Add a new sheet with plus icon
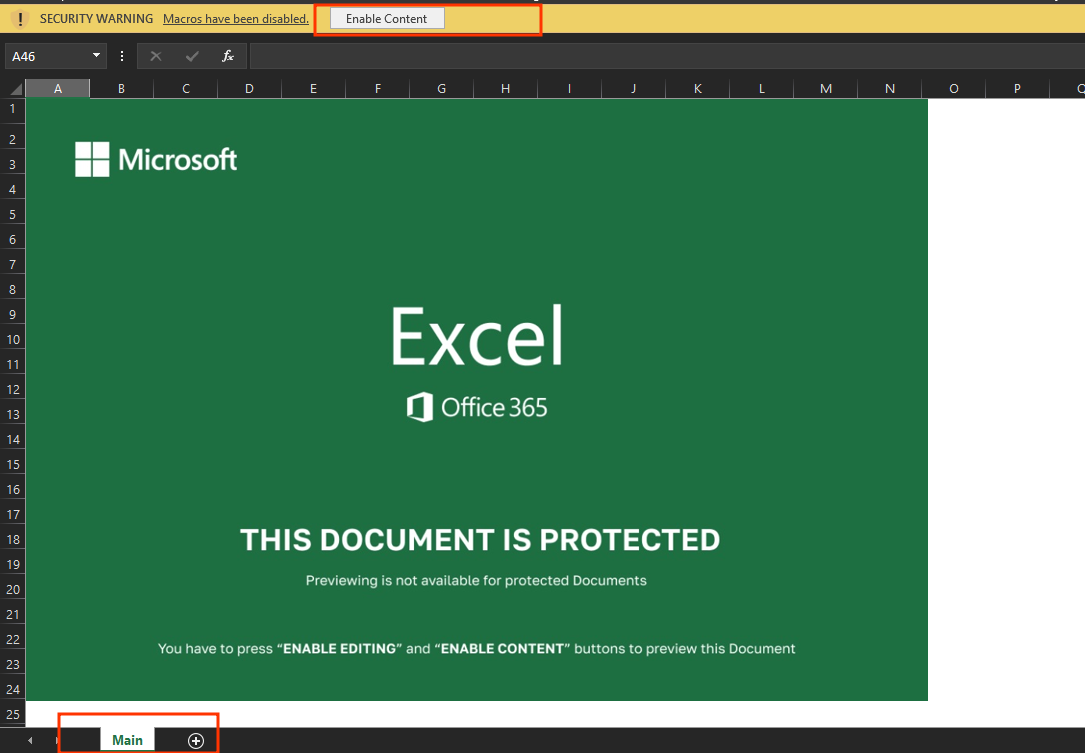 (196, 741)
